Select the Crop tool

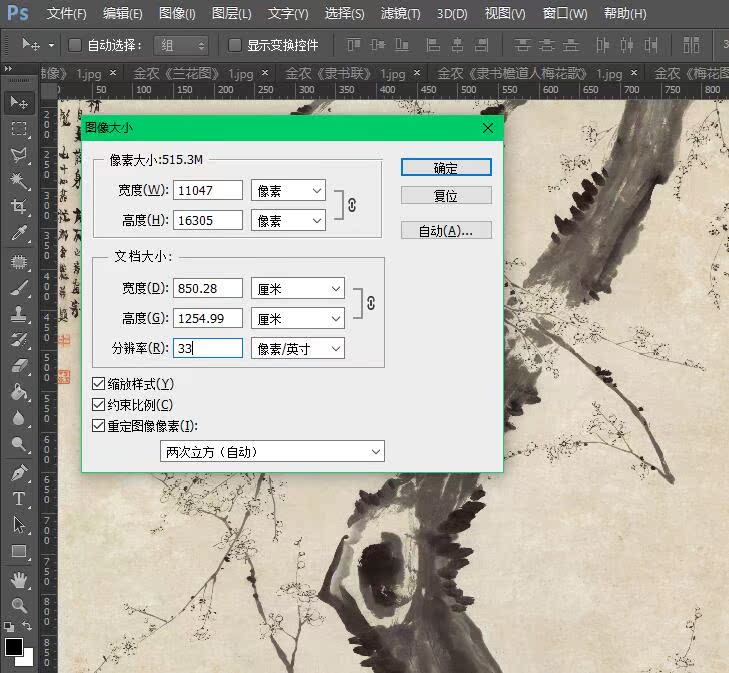pyautogui.click(x=19, y=206)
